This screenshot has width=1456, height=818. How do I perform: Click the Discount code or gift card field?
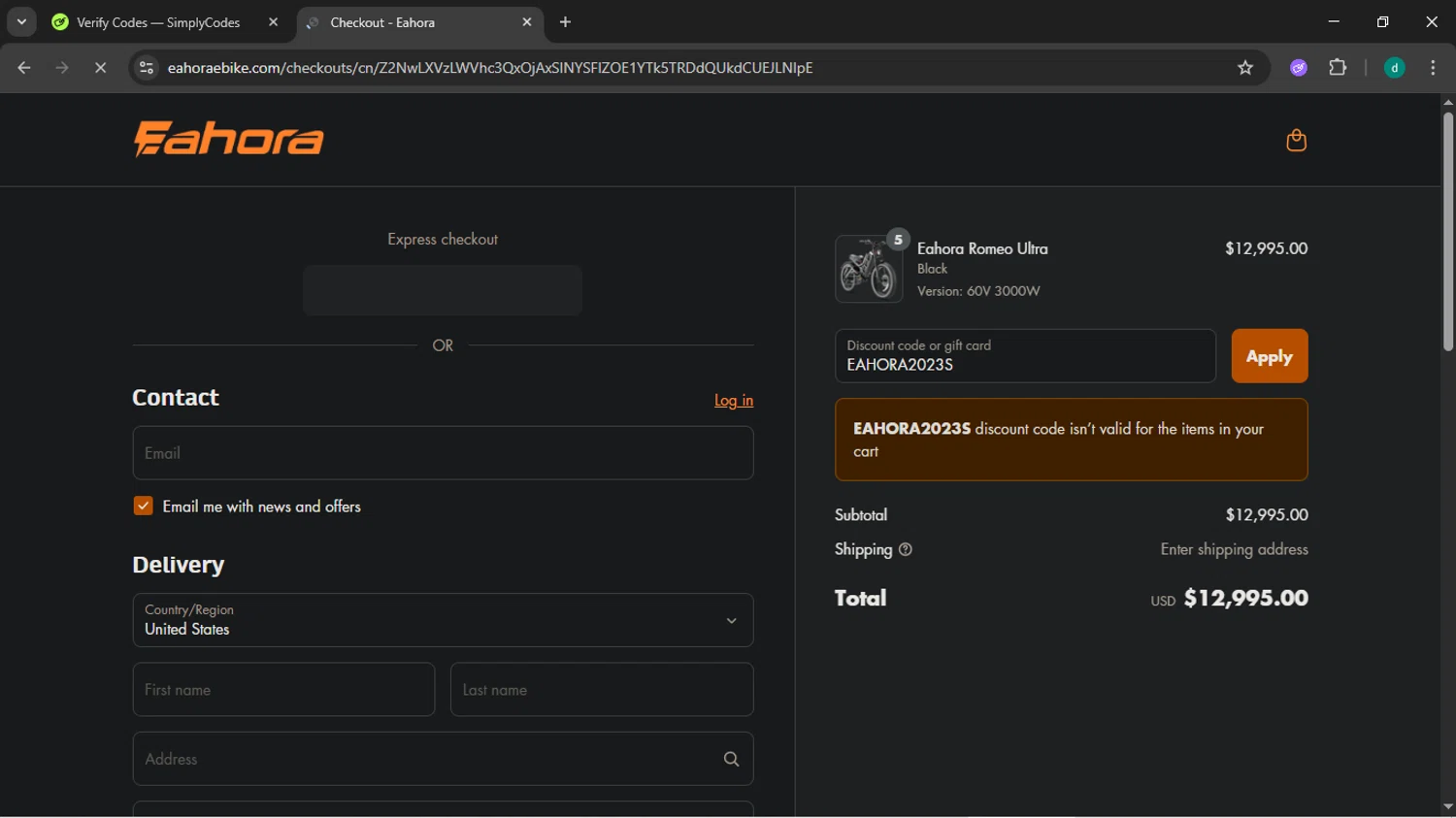coord(1025,356)
